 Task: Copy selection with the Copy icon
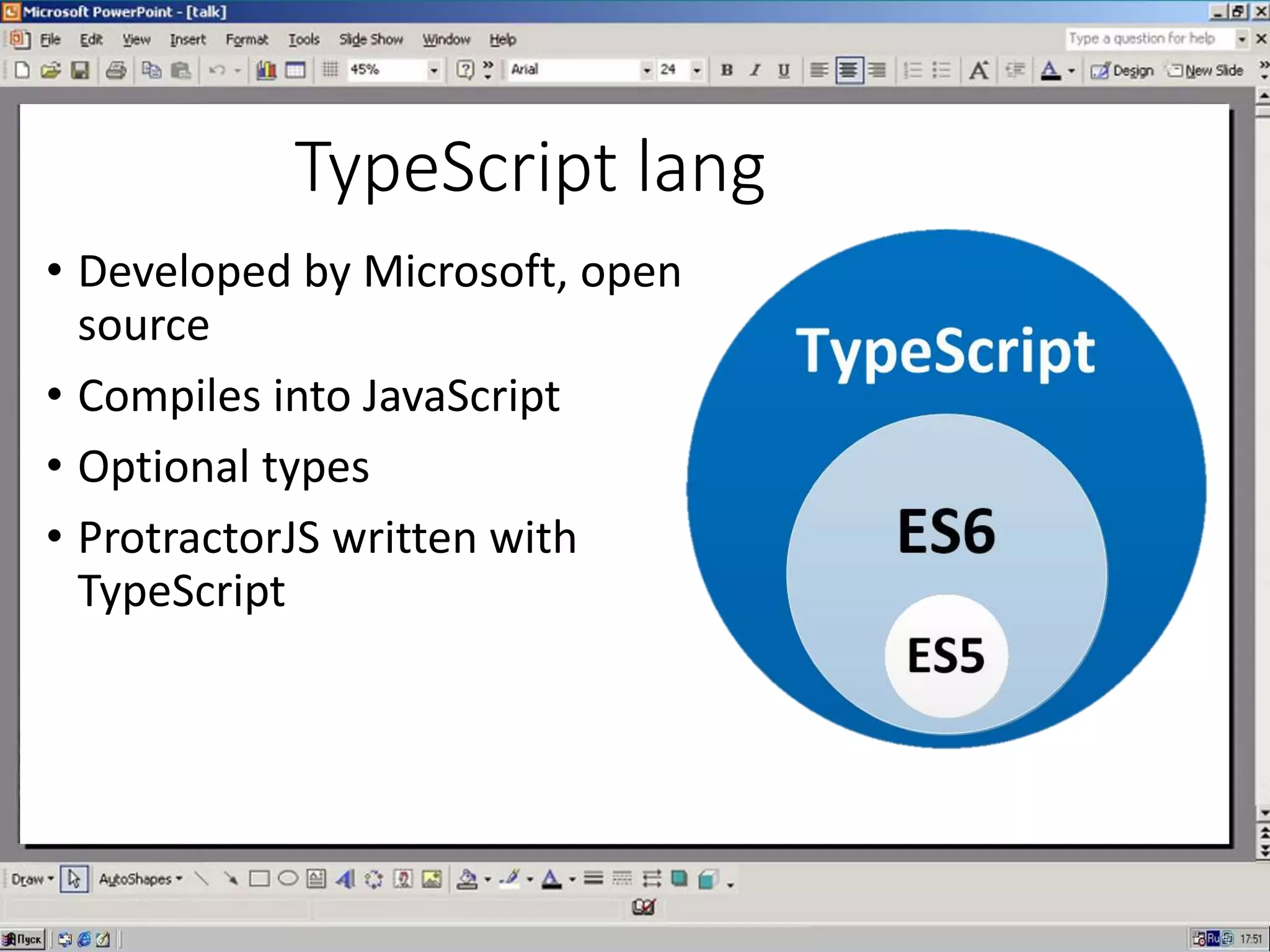coord(151,70)
